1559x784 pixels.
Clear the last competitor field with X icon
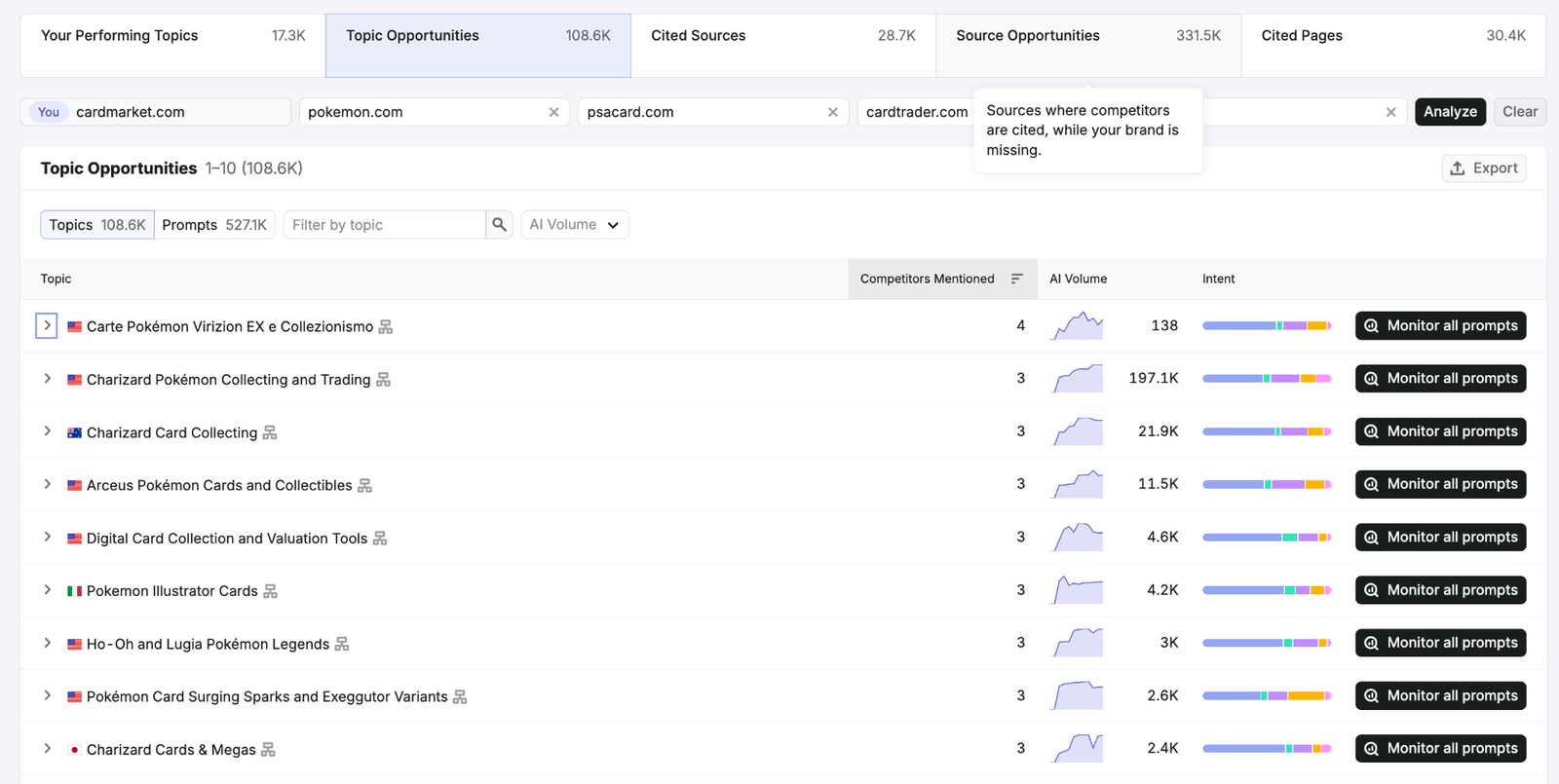click(x=1390, y=112)
